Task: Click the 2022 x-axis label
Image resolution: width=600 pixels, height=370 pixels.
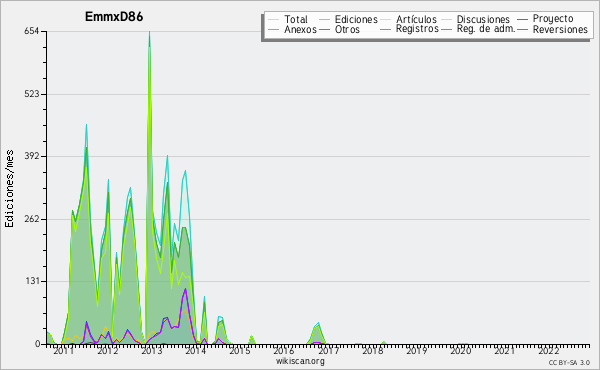Action: click(x=549, y=351)
